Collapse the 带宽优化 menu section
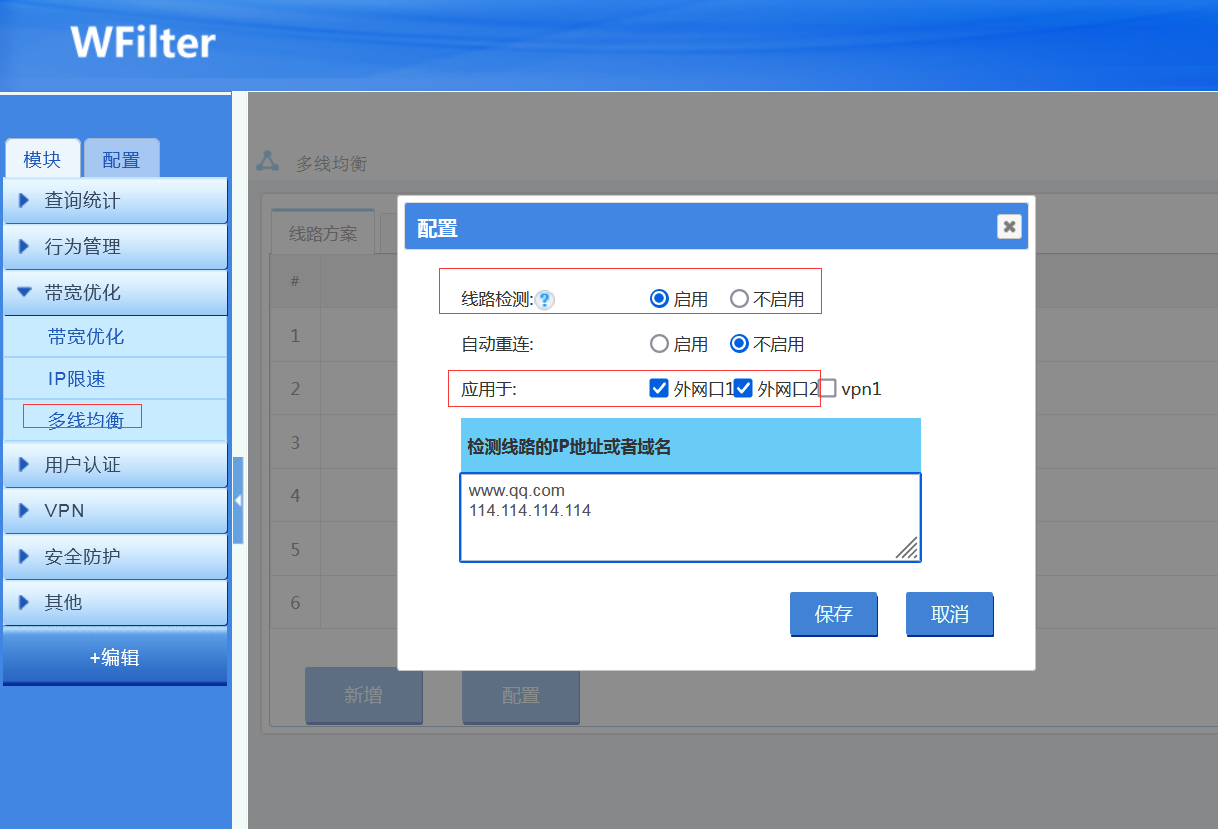This screenshot has width=1218, height=829. point(115,293)
